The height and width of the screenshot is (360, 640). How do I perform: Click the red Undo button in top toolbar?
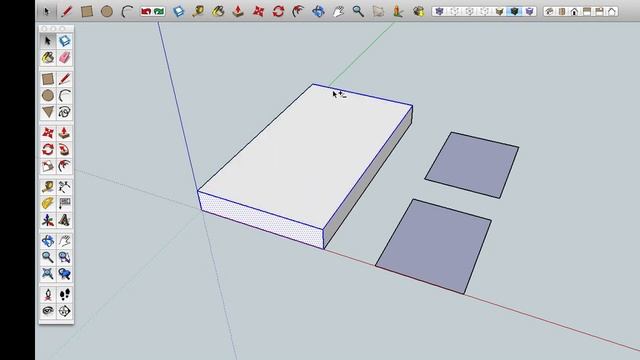click(x=146, y=11)
